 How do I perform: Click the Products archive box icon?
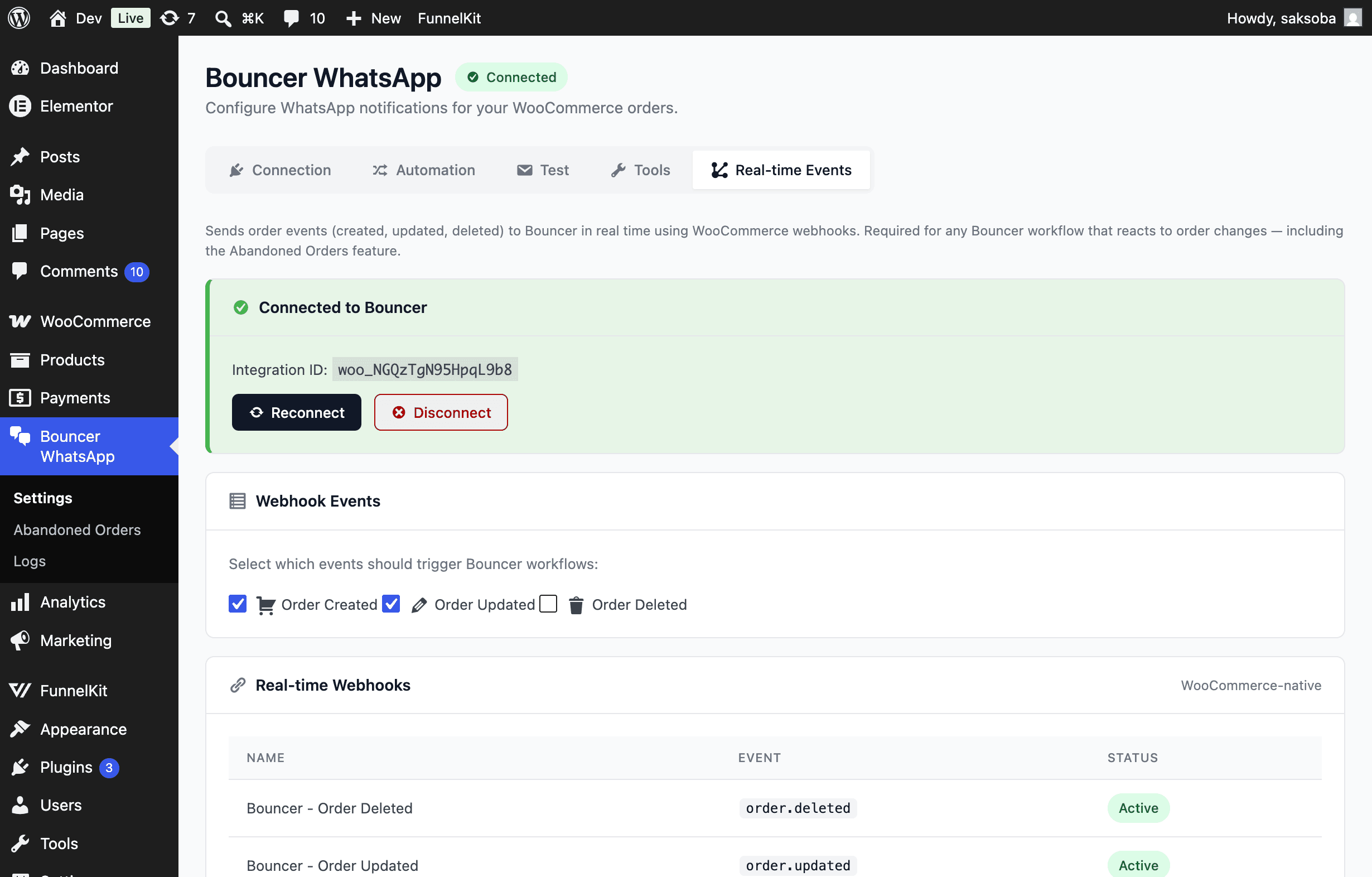20,360
